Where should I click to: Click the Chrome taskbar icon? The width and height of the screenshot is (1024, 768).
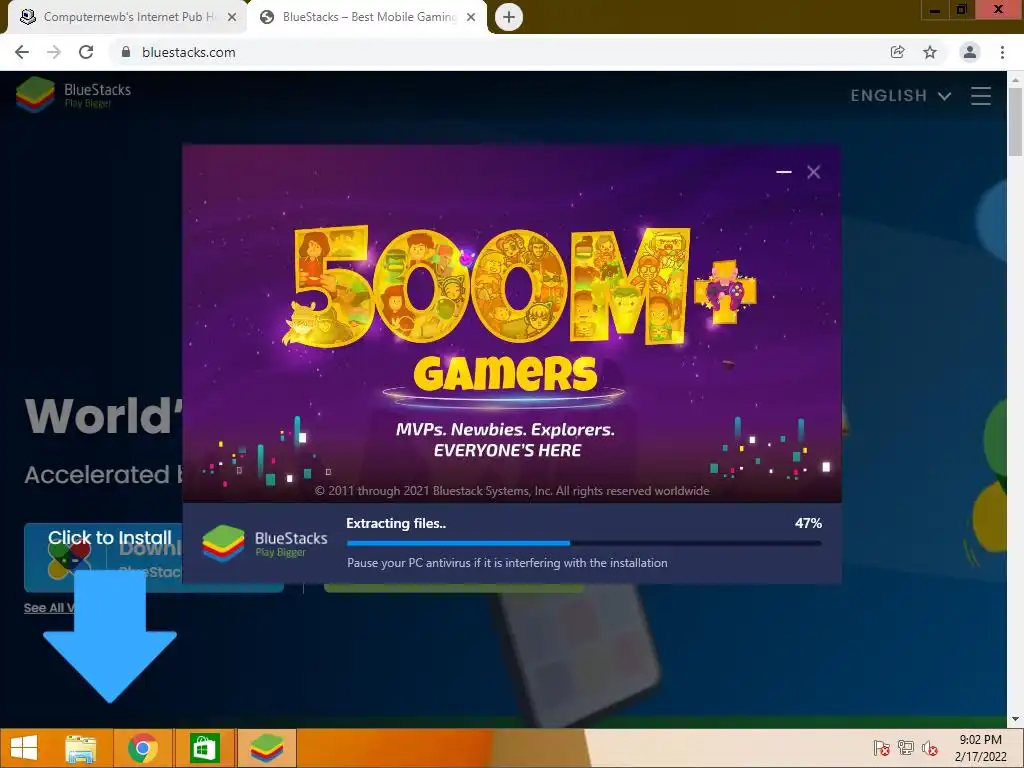point(142,748)
